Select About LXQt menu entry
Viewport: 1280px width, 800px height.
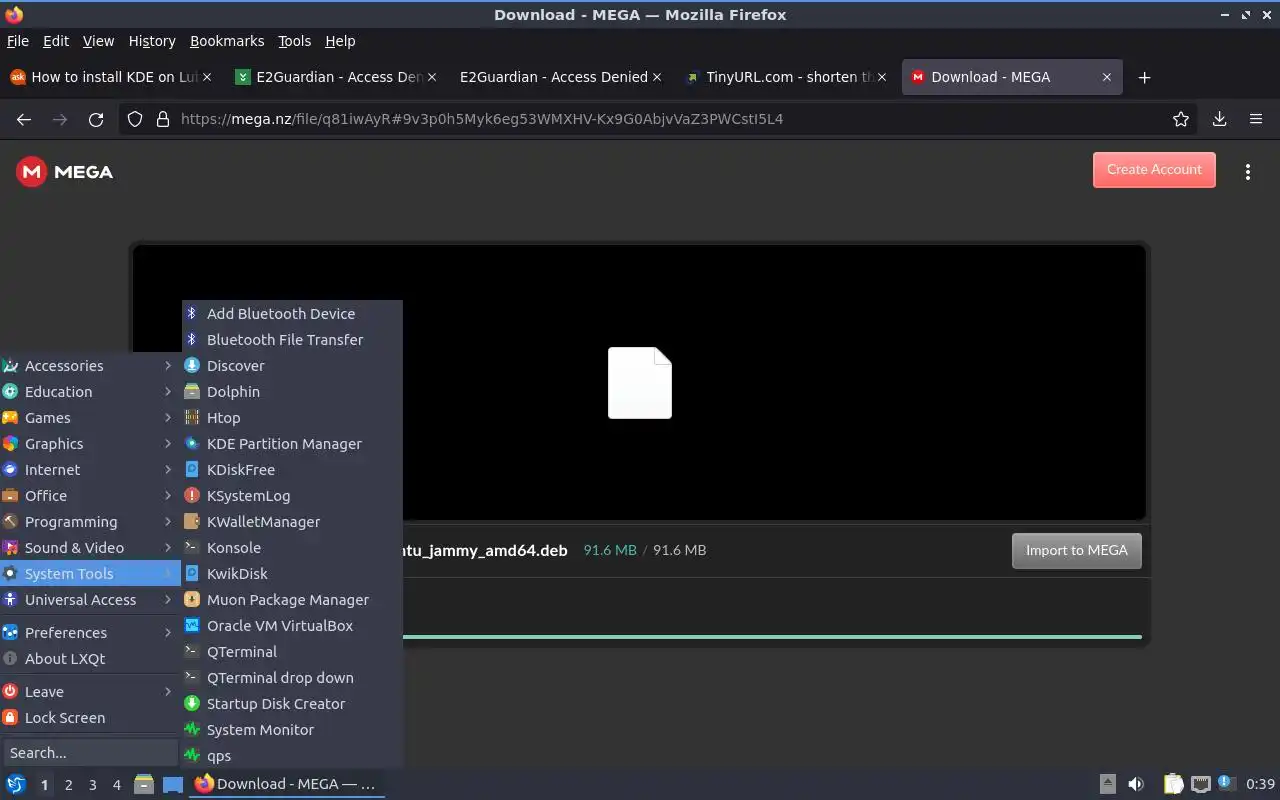[90, 658]
